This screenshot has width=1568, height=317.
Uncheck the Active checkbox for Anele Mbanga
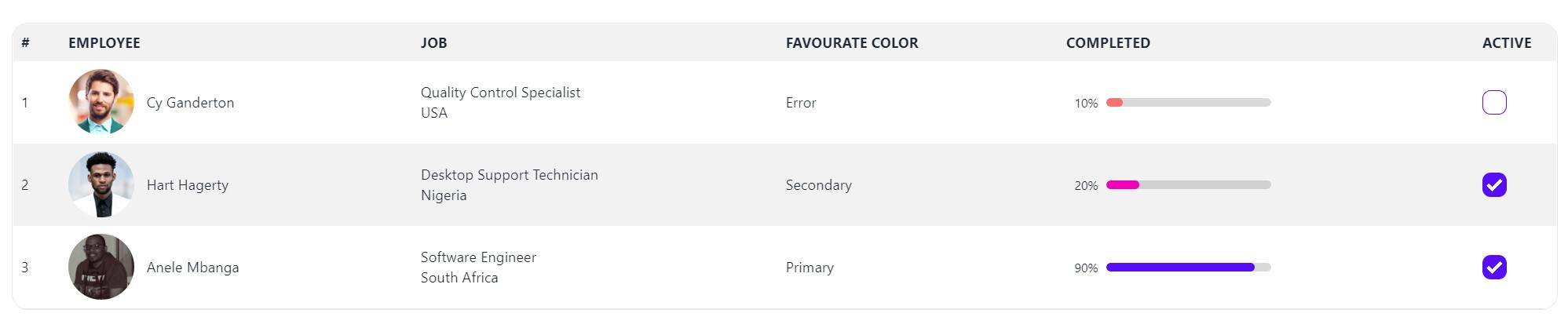coord(1493,268)
